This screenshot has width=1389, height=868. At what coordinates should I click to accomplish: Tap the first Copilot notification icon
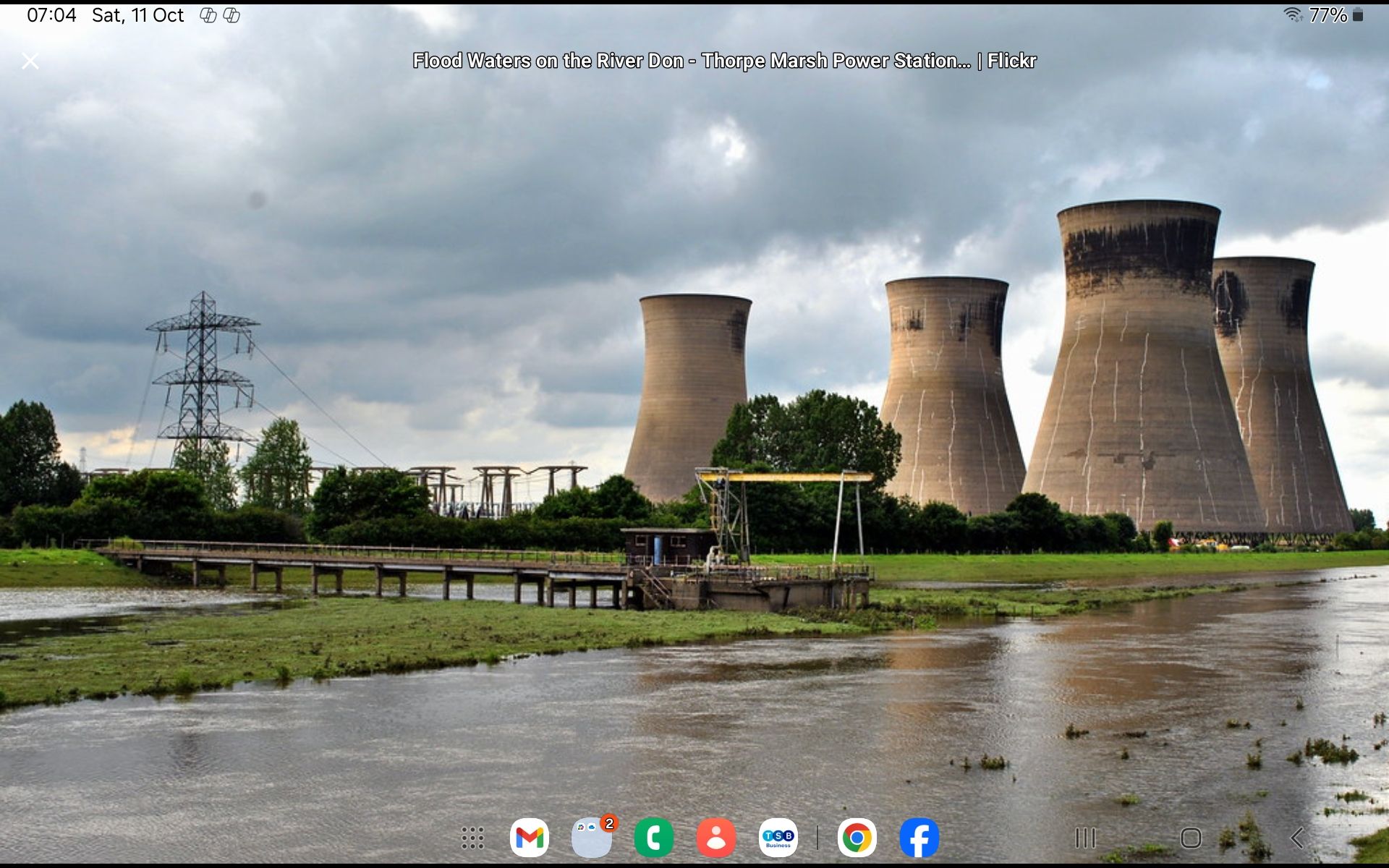(x=208, y=15)
